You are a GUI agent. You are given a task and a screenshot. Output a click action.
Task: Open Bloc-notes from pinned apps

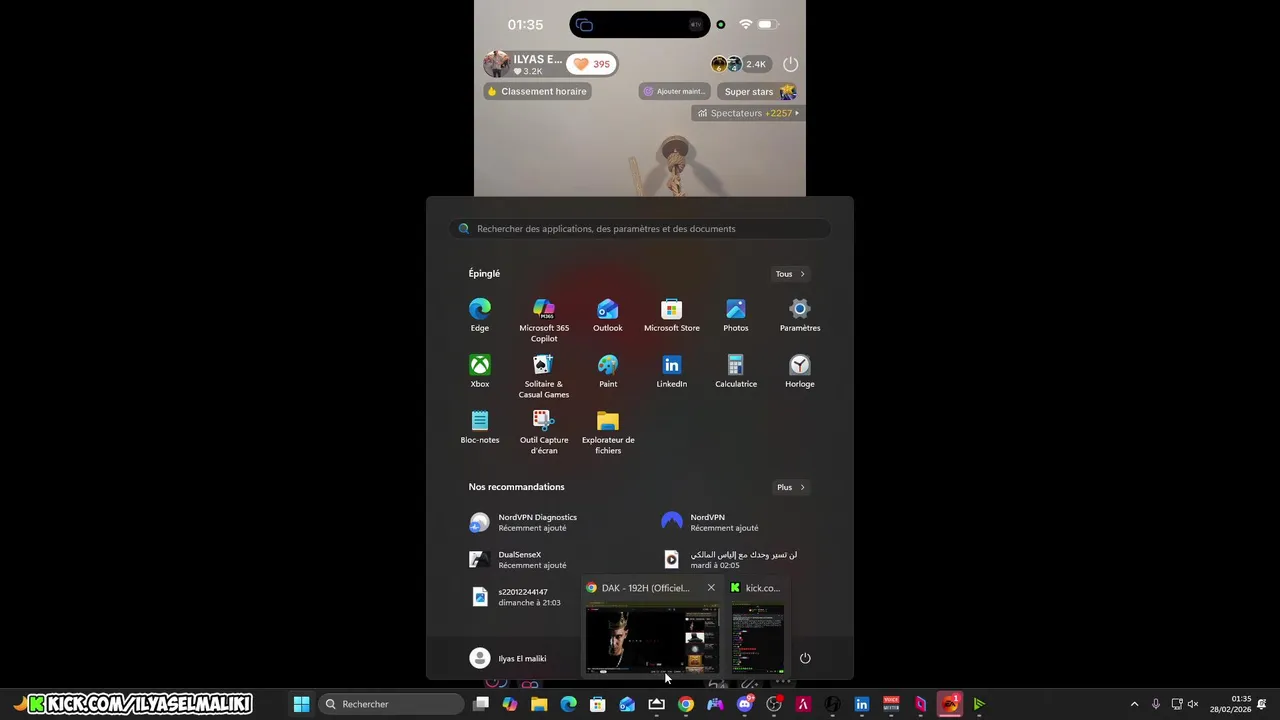point(480,427)
